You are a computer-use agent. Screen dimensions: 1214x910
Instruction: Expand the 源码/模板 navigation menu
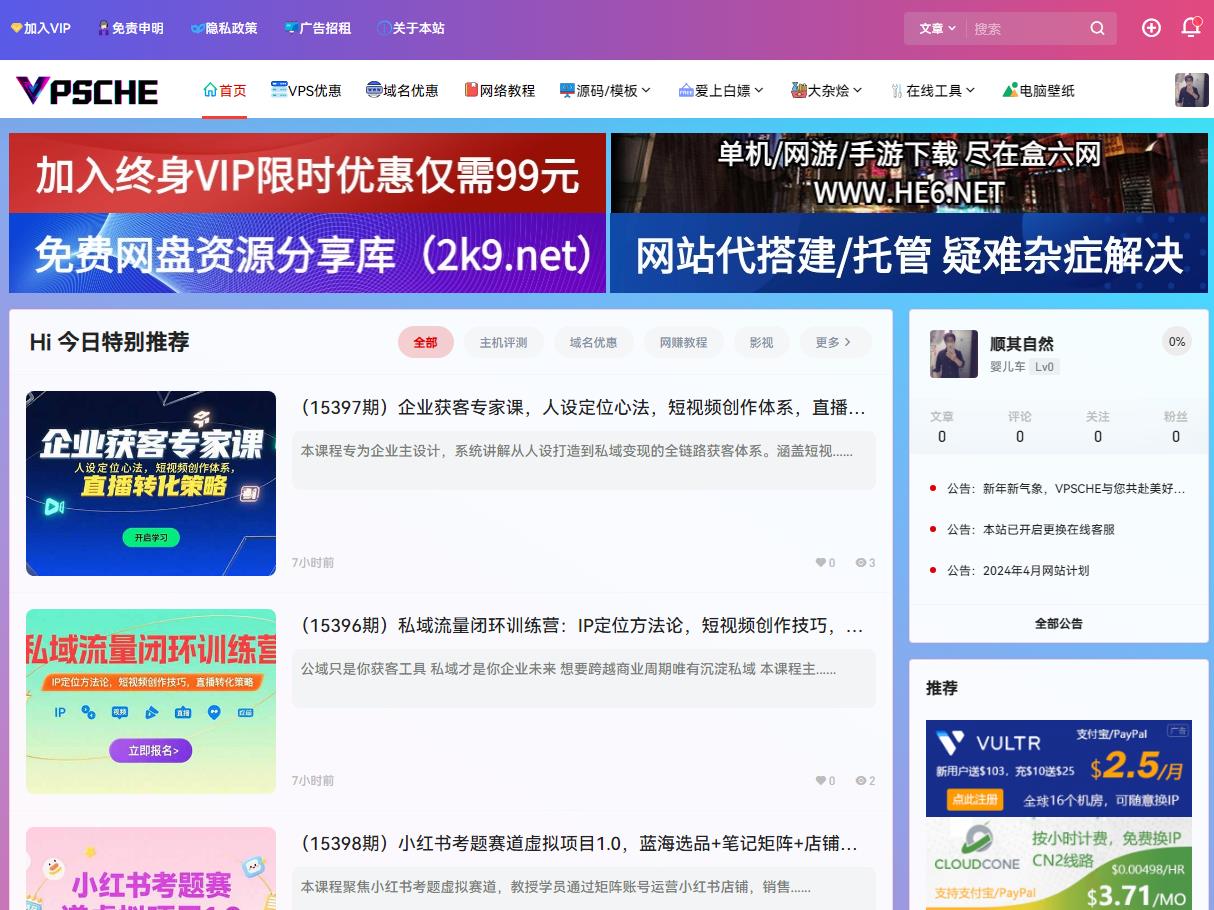[x=605, y=90]
